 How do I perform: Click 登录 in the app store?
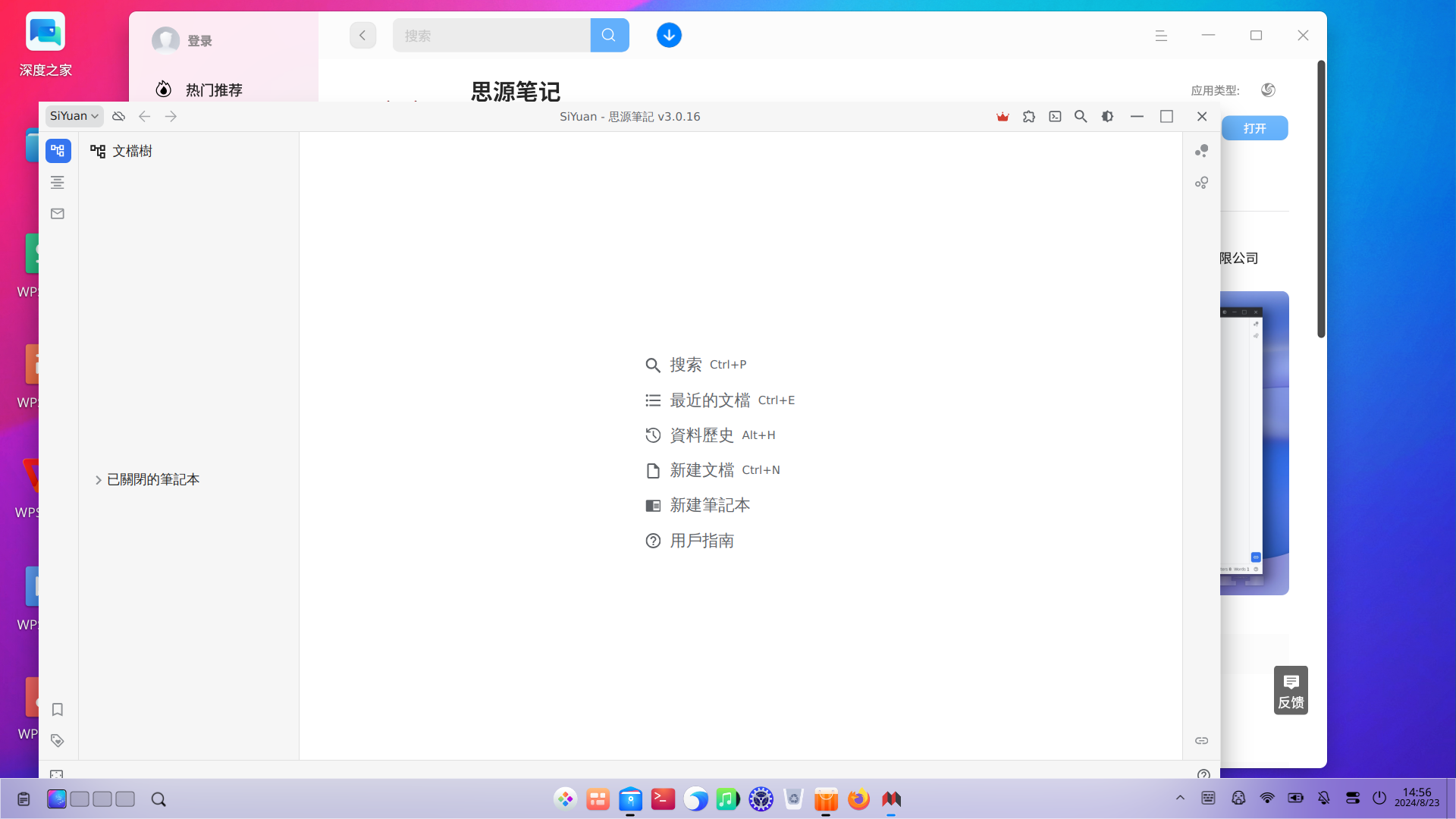click(x=200, y=41)
